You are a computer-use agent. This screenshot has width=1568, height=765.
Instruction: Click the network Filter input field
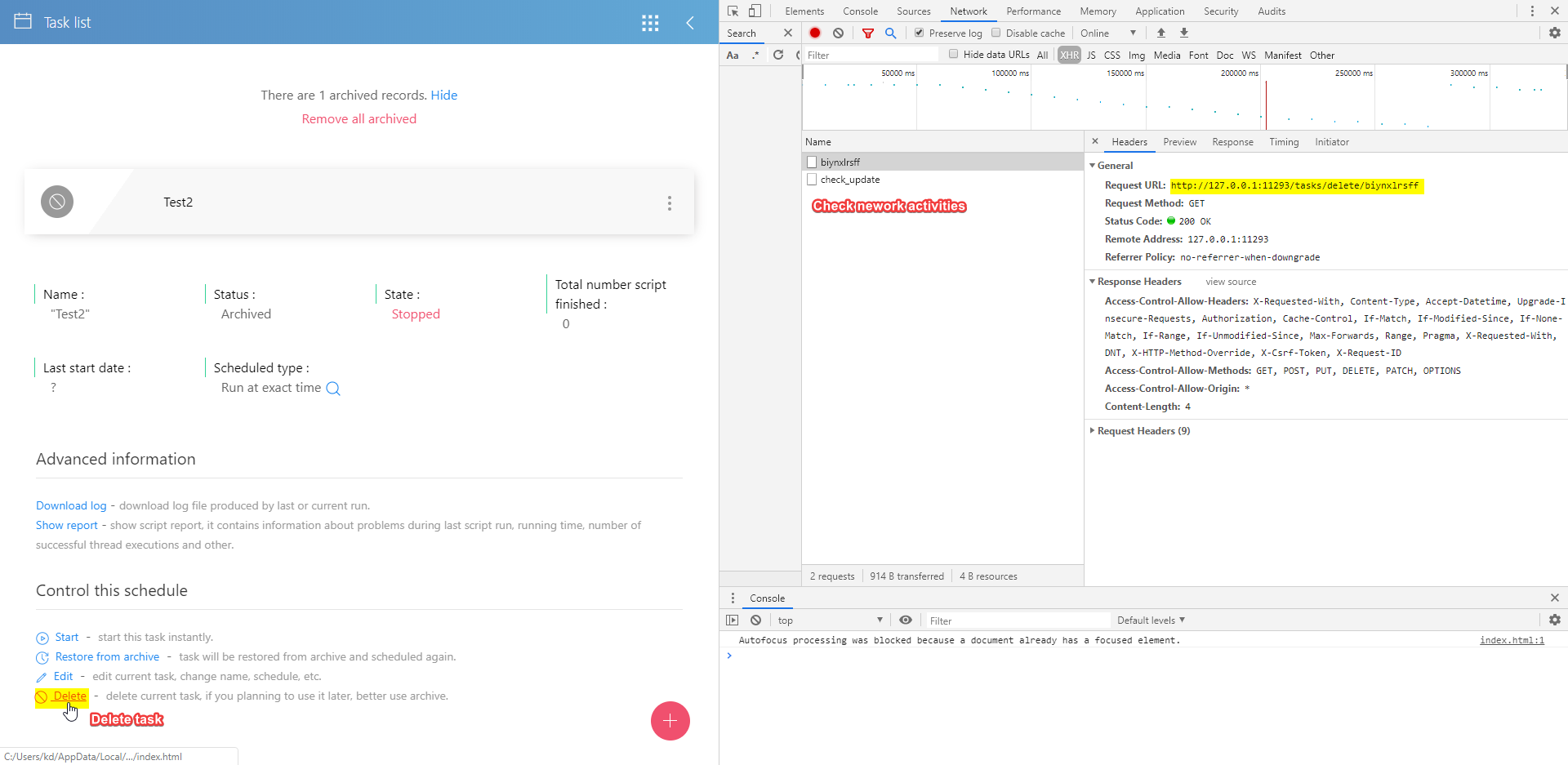coord(870,56)
